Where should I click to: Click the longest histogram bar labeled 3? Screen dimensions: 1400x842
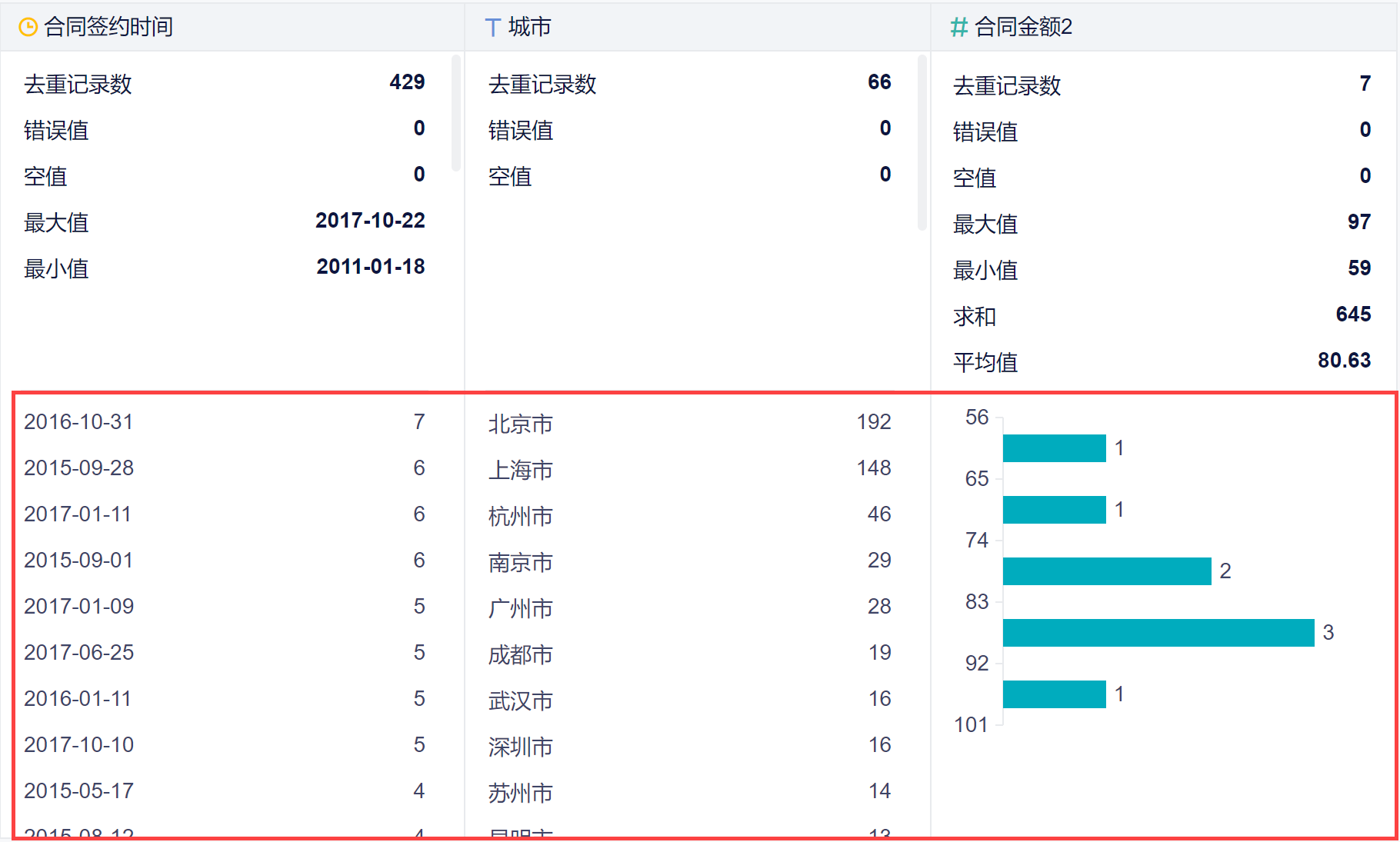tap(1158, 633)
